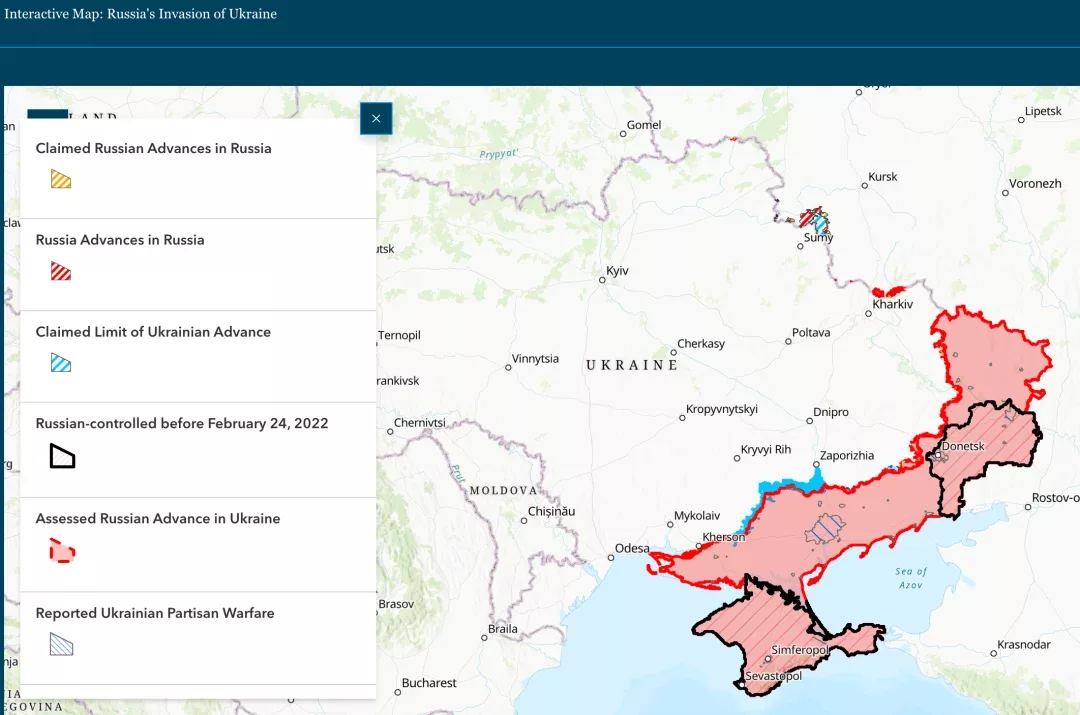Click the Russian-controlled before February 24 outline icon
The image size is (1080, 715).
click(62, 456)
